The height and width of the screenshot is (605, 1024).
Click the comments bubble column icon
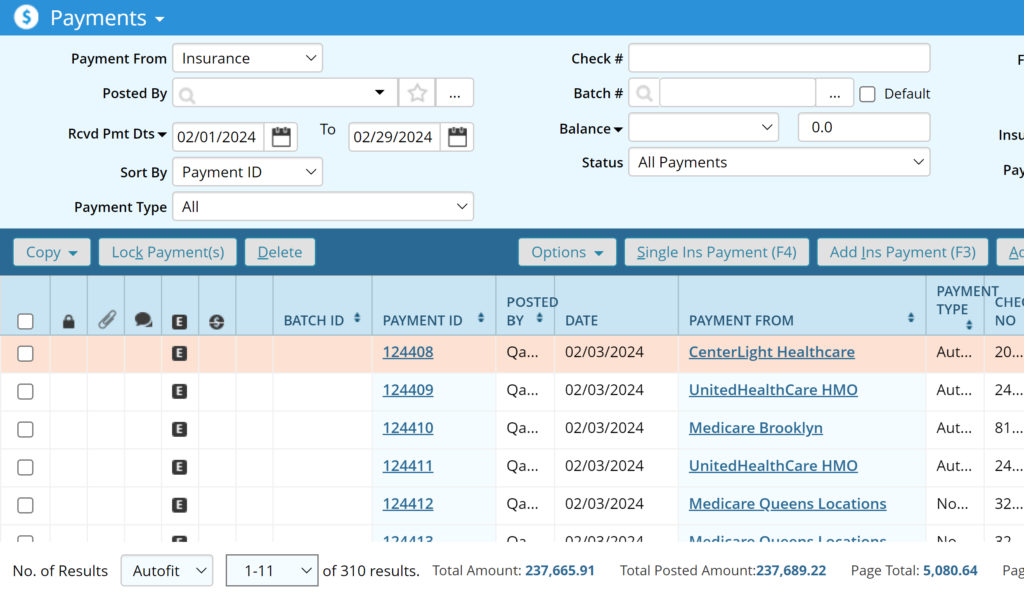tap(143, 321)
